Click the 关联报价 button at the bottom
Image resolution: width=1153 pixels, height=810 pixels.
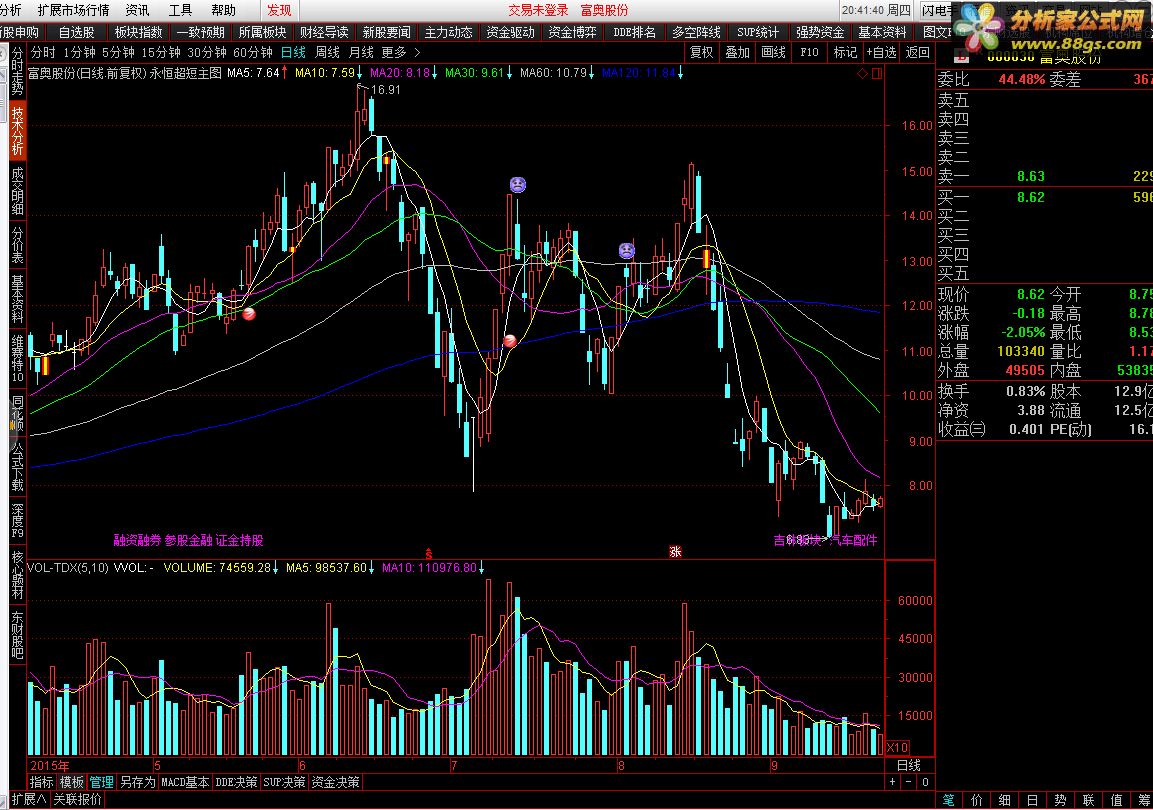77,800
